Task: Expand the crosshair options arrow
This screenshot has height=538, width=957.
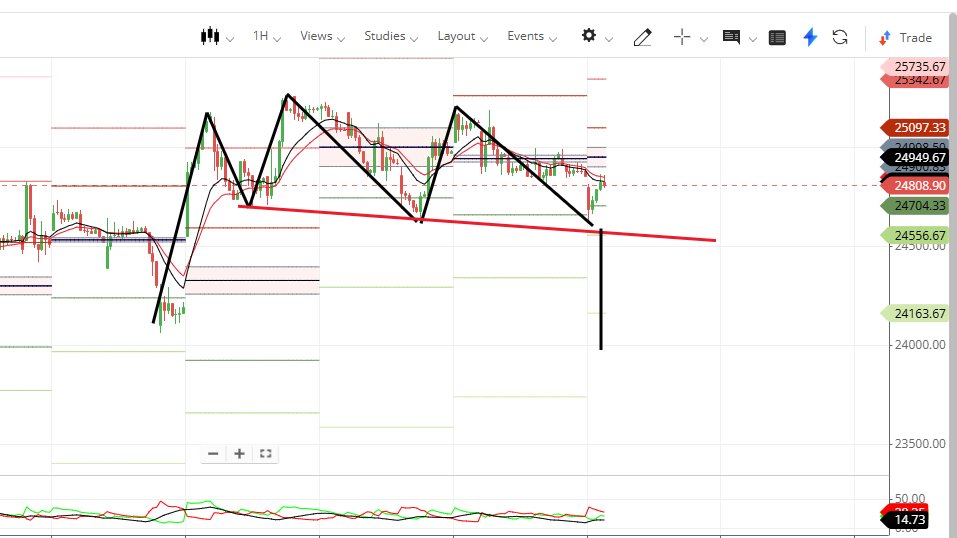Action: (704, 39)
